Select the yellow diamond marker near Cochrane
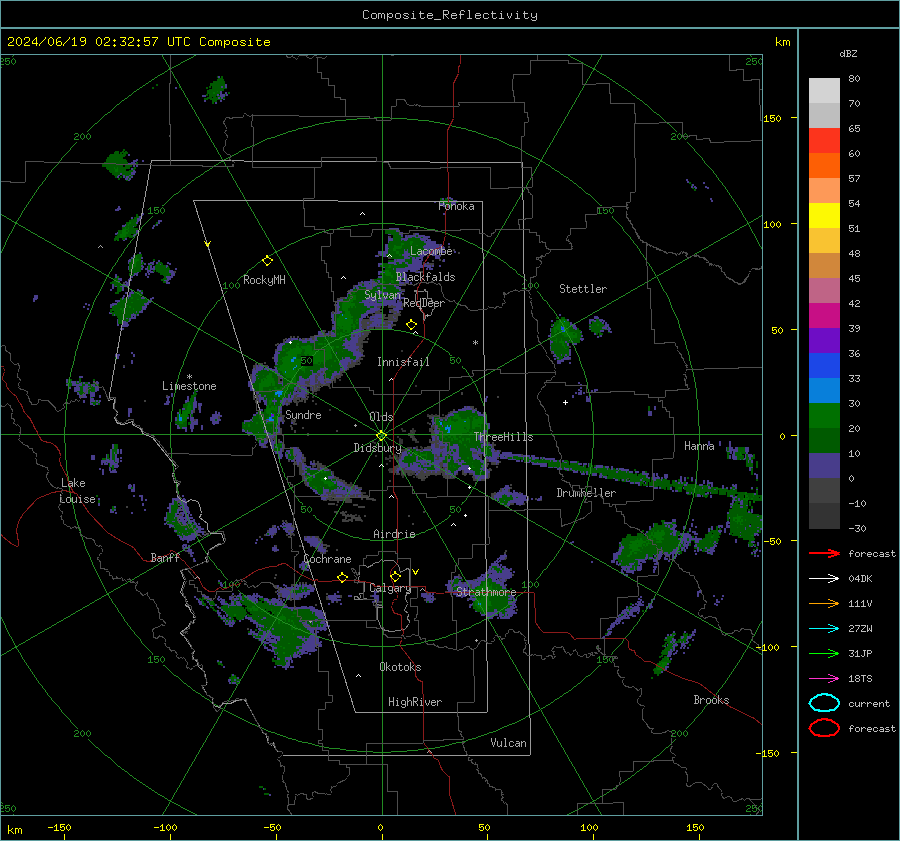Screen dimensions: 900x841 343,577
